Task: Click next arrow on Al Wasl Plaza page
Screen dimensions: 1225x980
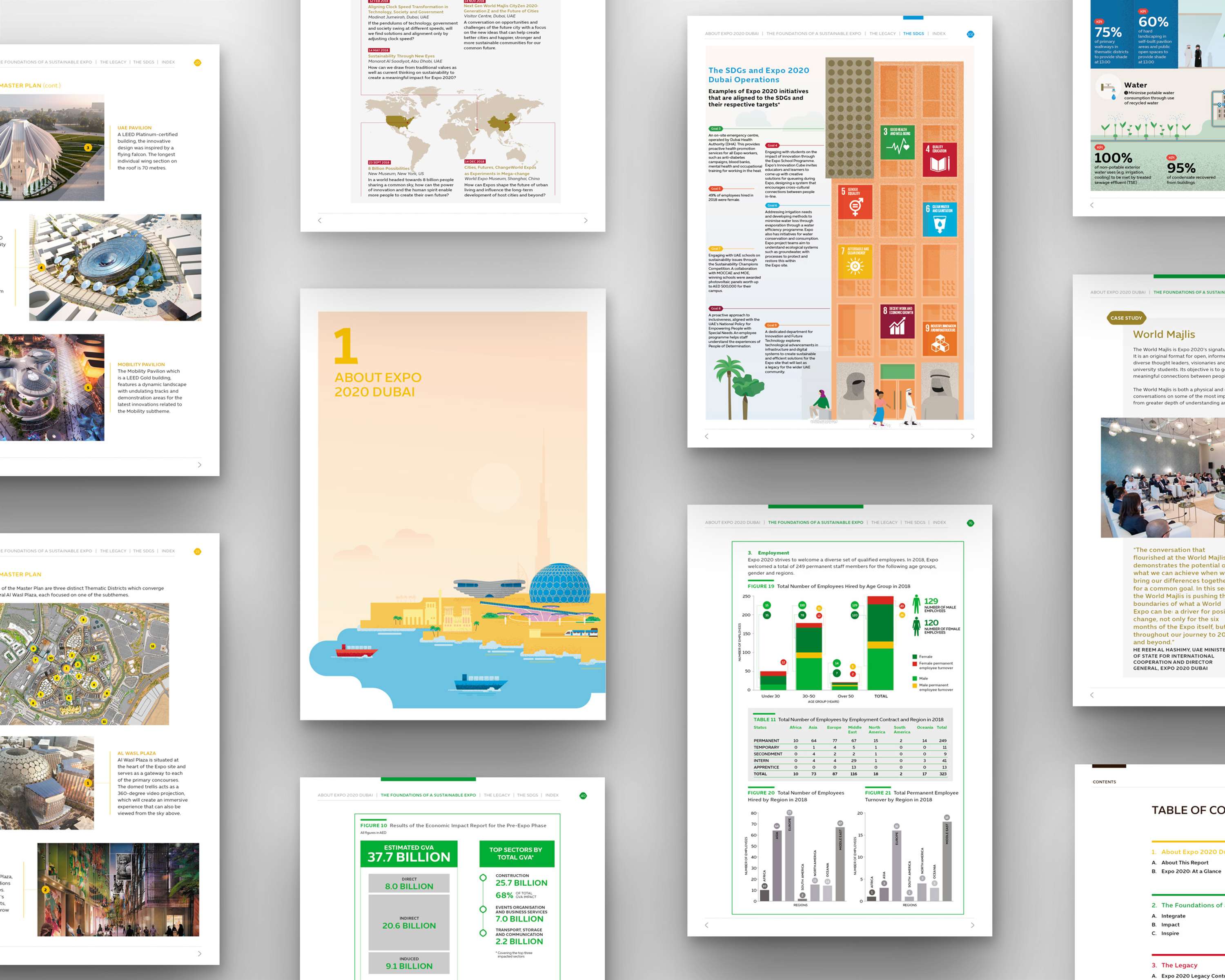Action: 199,953
